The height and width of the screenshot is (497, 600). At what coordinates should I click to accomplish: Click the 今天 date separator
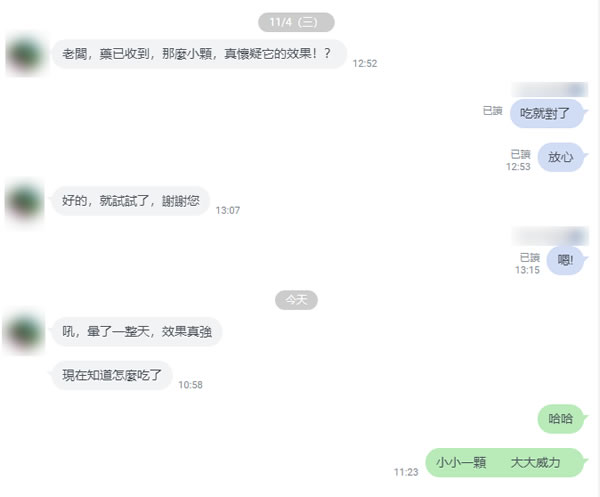pyautogui.click(x=296, y=300)
